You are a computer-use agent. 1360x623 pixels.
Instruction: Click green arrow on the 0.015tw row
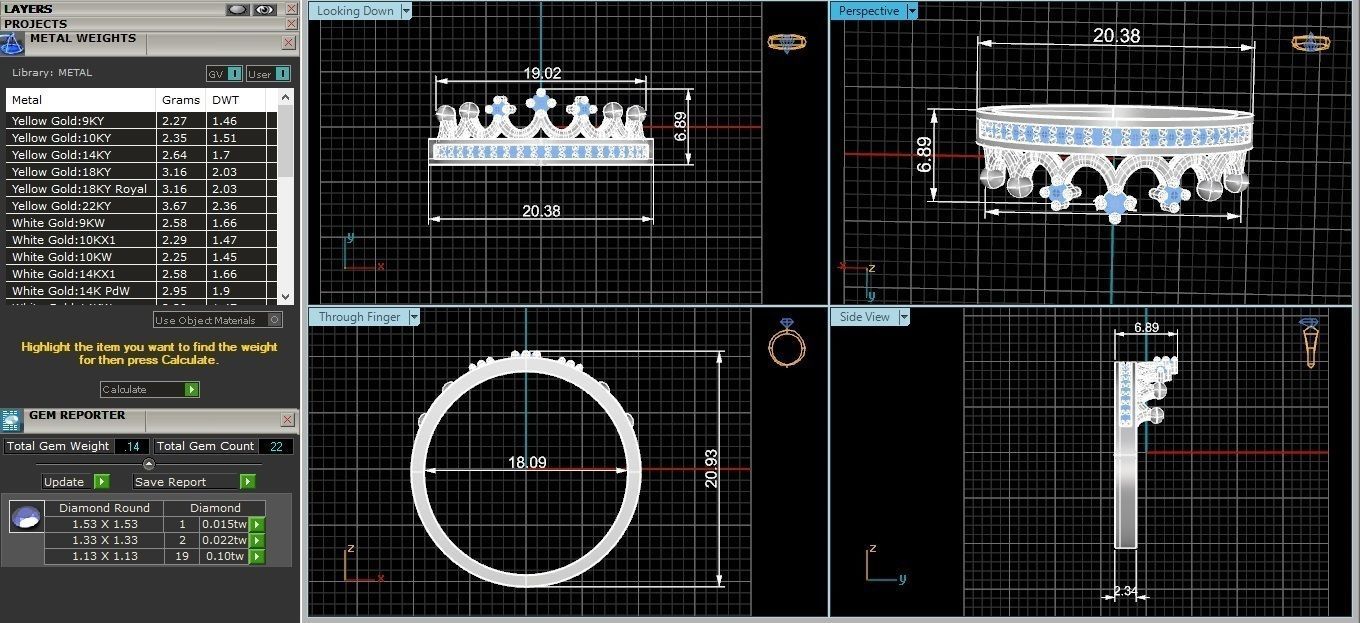[256, 524]
